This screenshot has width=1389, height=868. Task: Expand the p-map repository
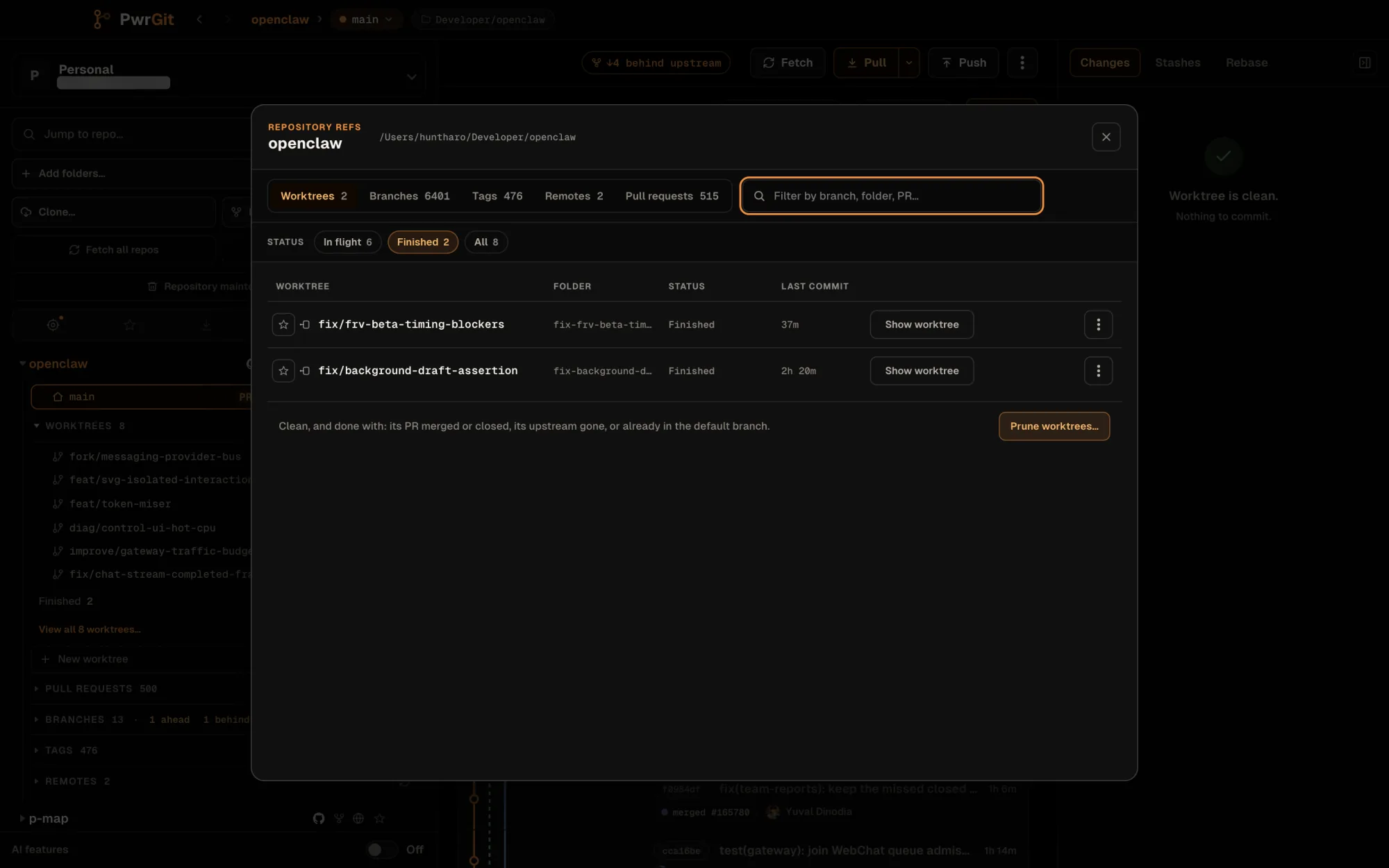point(22,818)
